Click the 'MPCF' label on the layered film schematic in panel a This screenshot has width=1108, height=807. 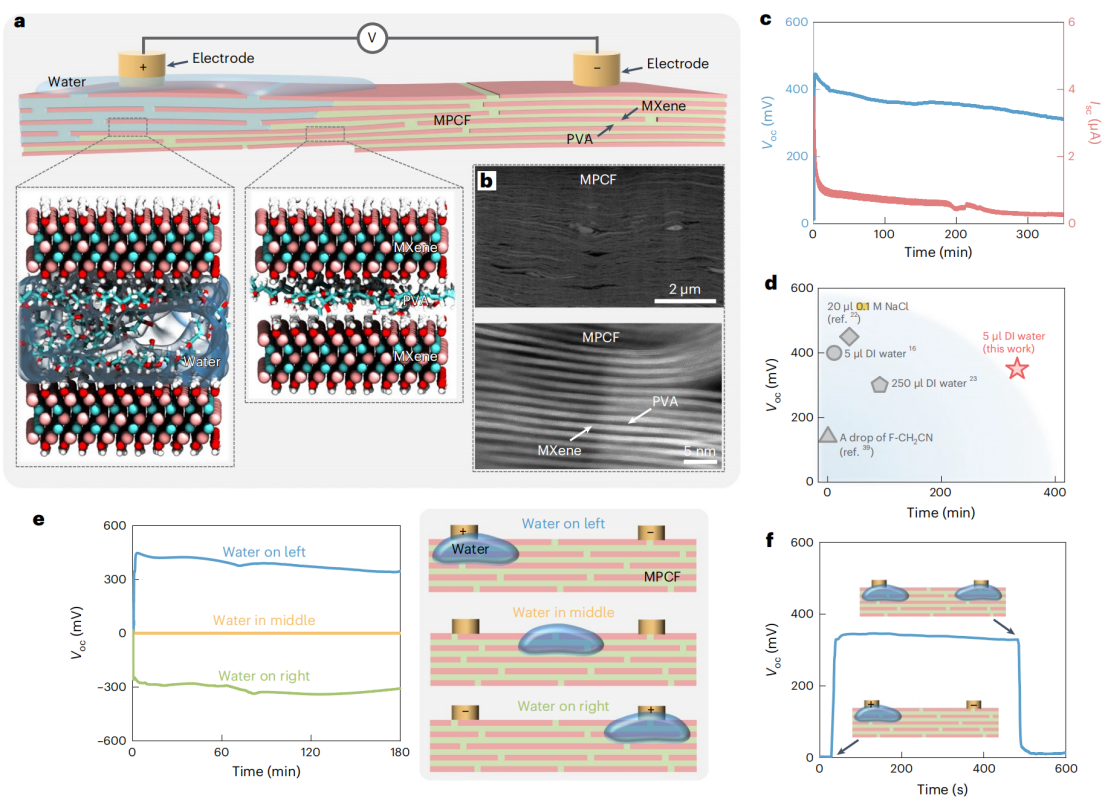coord(452,120)
